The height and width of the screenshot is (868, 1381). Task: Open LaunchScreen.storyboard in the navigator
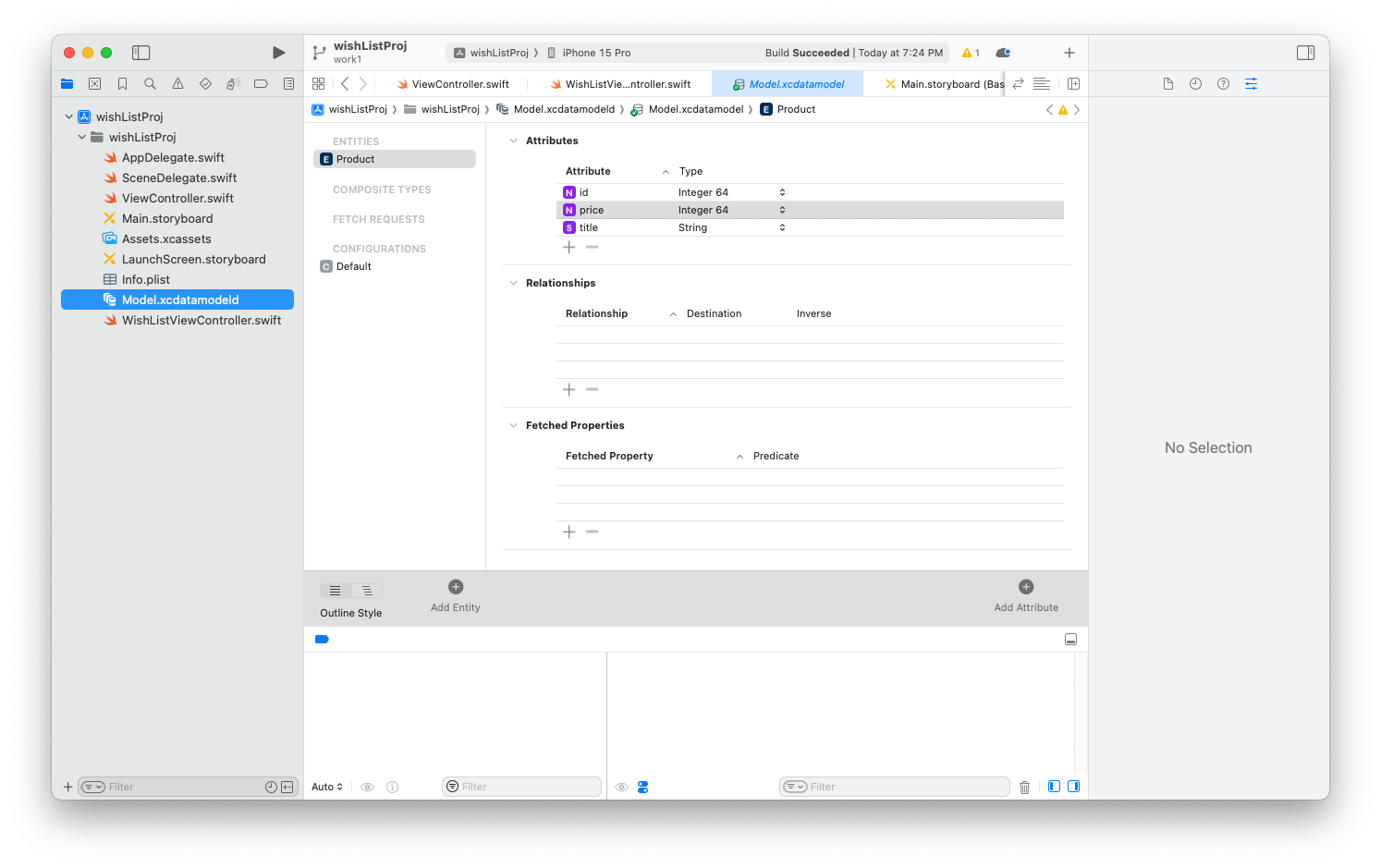click(193, 259)
